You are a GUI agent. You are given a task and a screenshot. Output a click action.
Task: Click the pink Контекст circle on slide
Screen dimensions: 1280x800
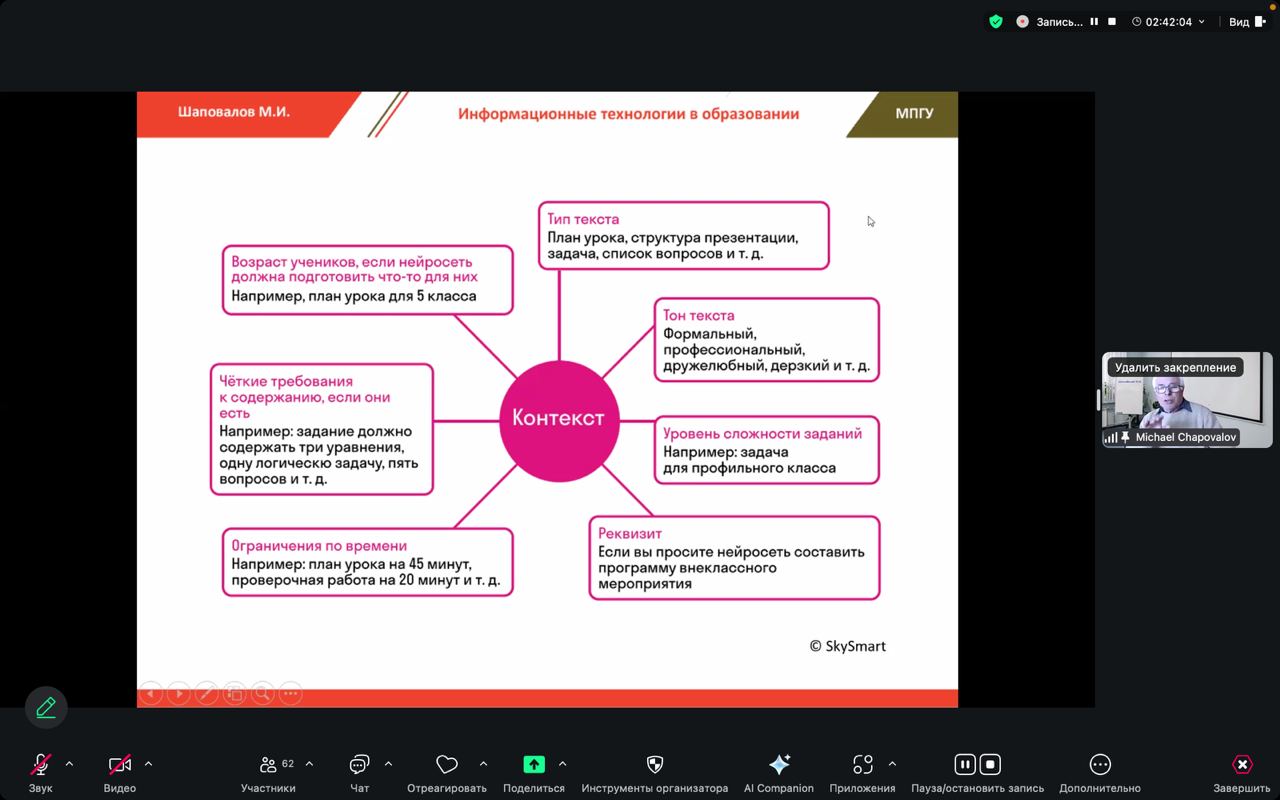[559, 420]
